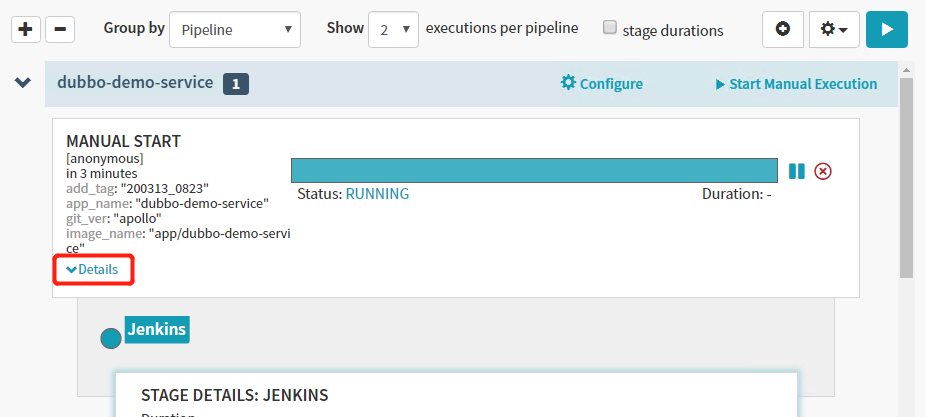Select the Jenkins stage label
The height and width of the screenshot is (417, 925).
157,329
